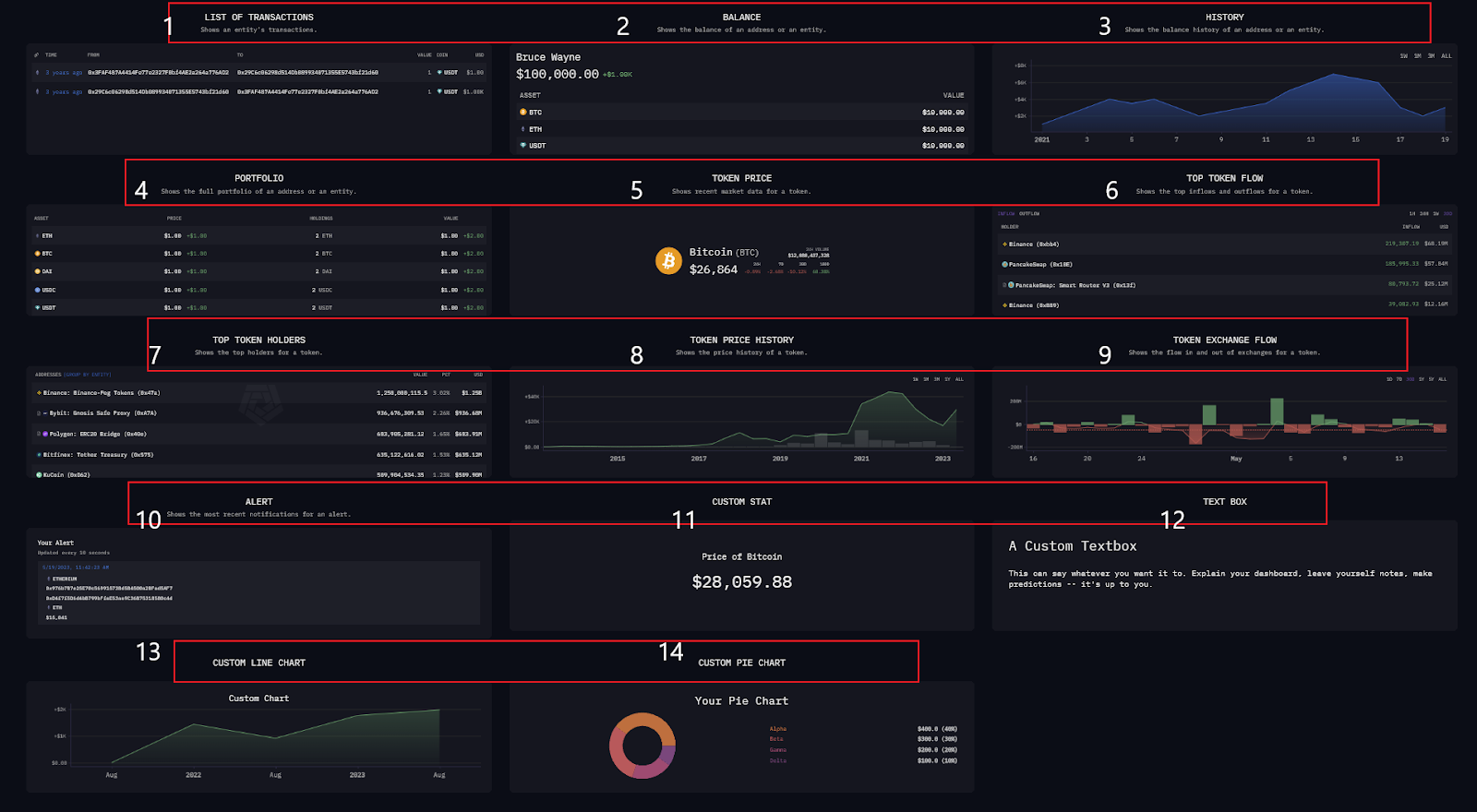Click the ETHEREUM entry in Your Alert
Image resolution: width=1477 pixels, height=812 pixels.
tap(65, 579)
